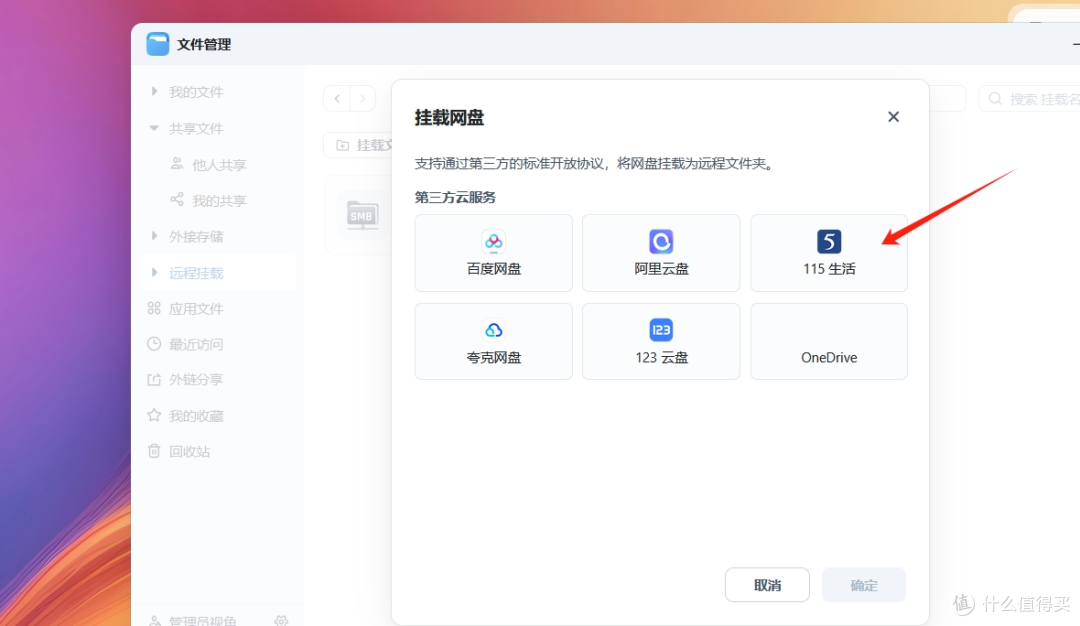This screenshot has height=626, width=1080.
Task: Choose the OneDrive cloud service card
Action: (829, 342)
